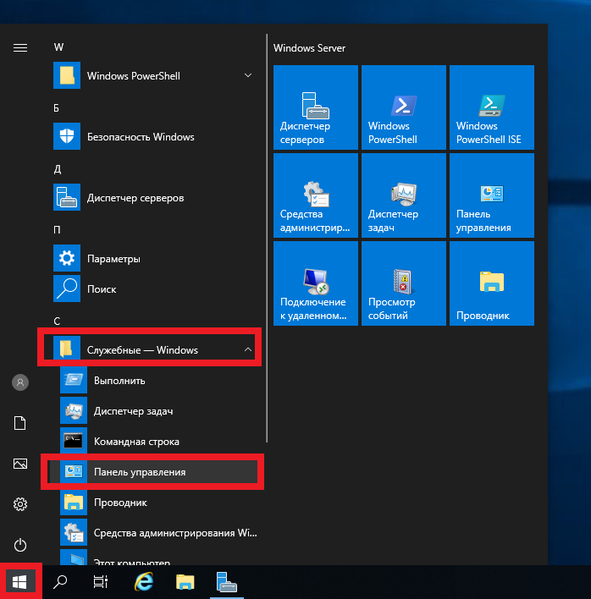591x599 pixels.
Task: Click the letter Б group header
Action: 56,108
